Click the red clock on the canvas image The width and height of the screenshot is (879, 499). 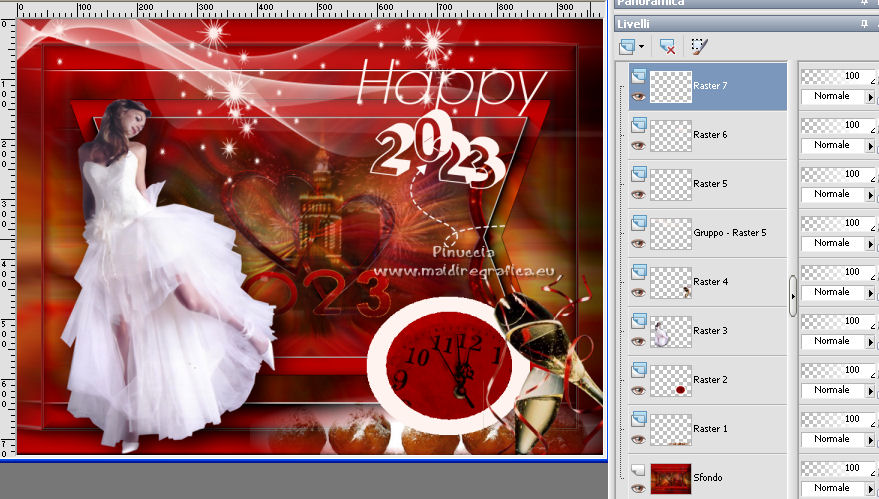coord(450,364)
